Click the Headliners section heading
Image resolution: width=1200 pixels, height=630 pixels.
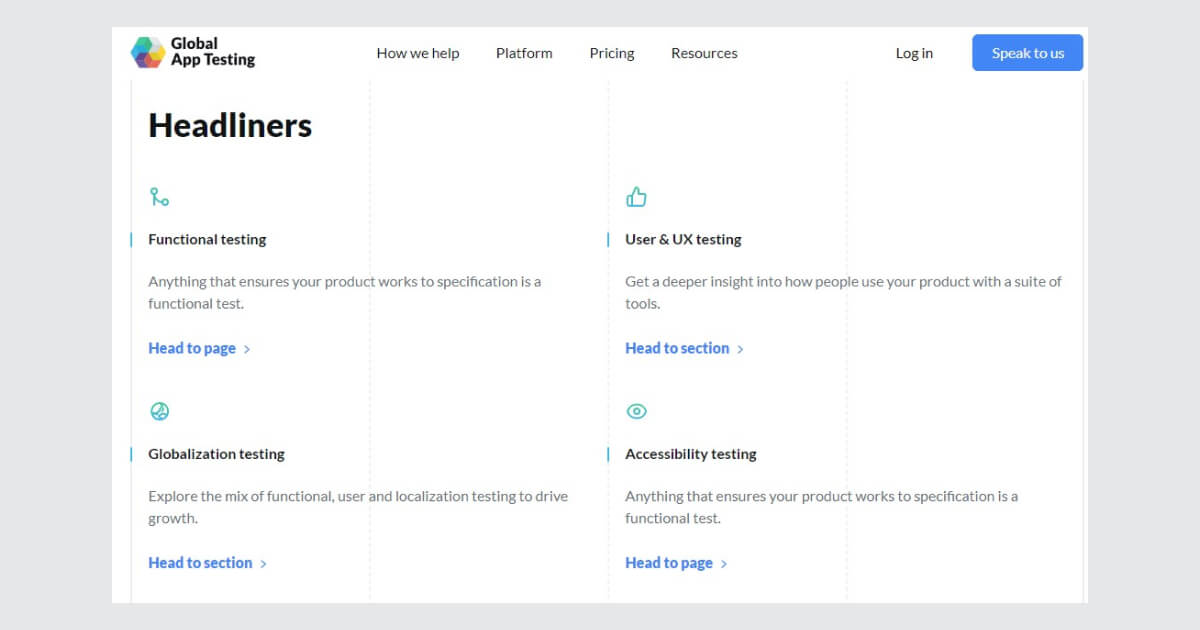tap(230, 125)
